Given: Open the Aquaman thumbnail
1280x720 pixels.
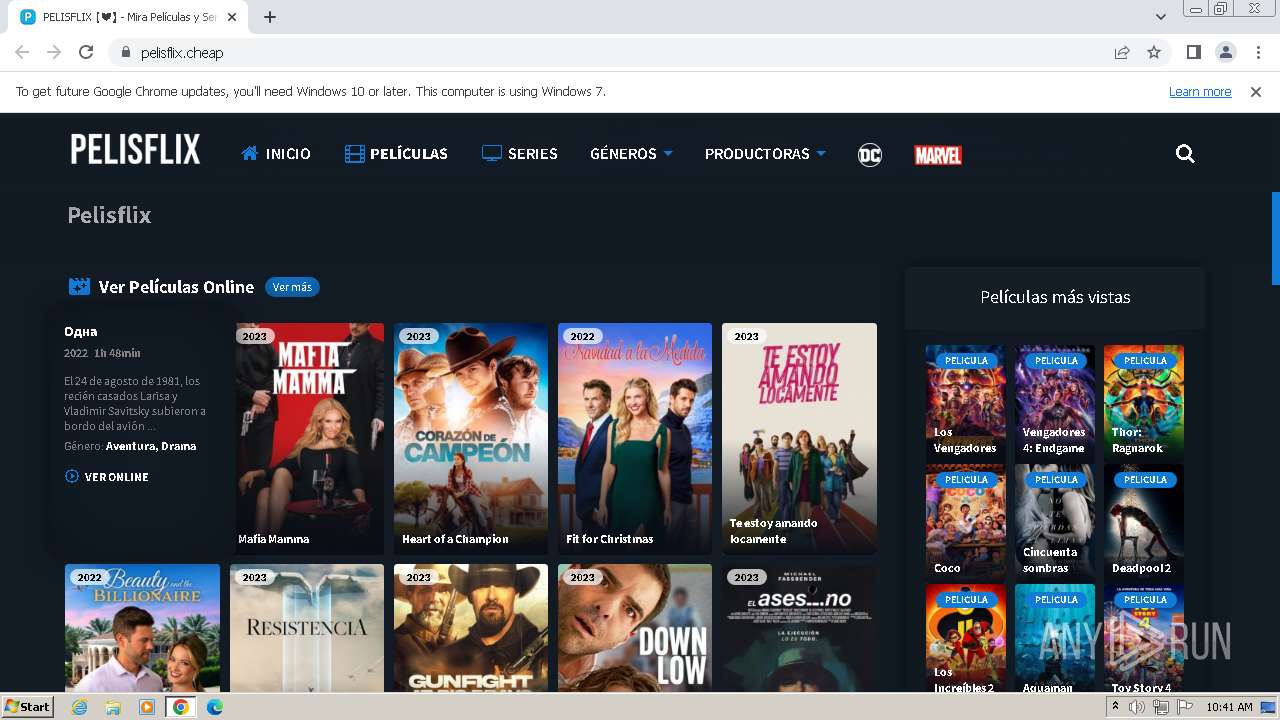Looking at the screenshot, I should click(1055, 638).
